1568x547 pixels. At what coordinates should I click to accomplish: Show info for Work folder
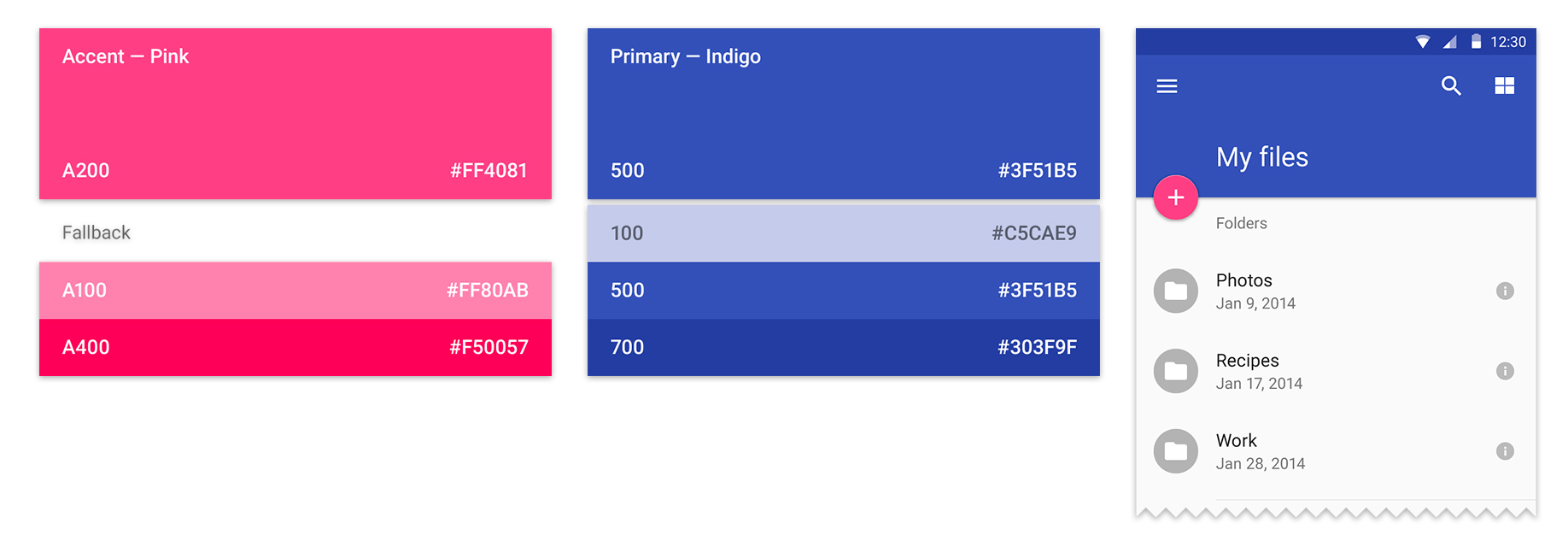(x=1505, y=451)
